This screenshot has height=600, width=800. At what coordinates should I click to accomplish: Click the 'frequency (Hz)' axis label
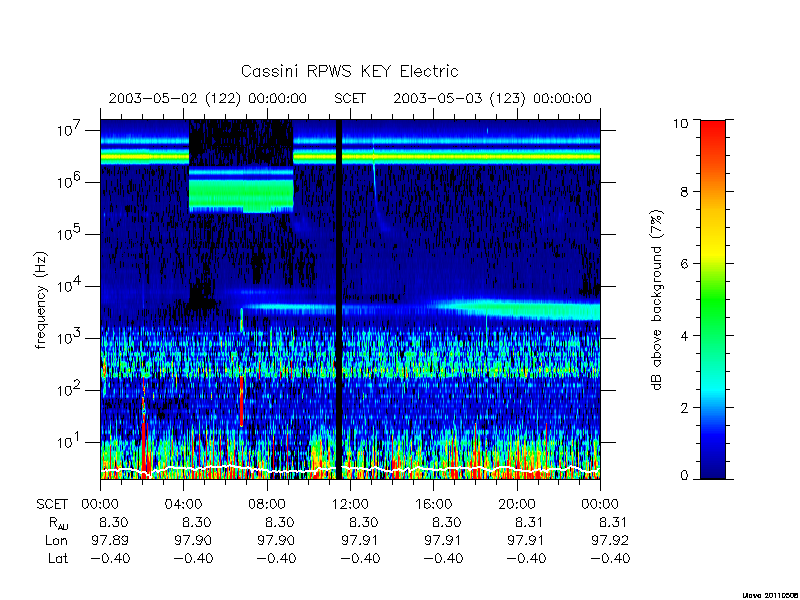point(41,300)
